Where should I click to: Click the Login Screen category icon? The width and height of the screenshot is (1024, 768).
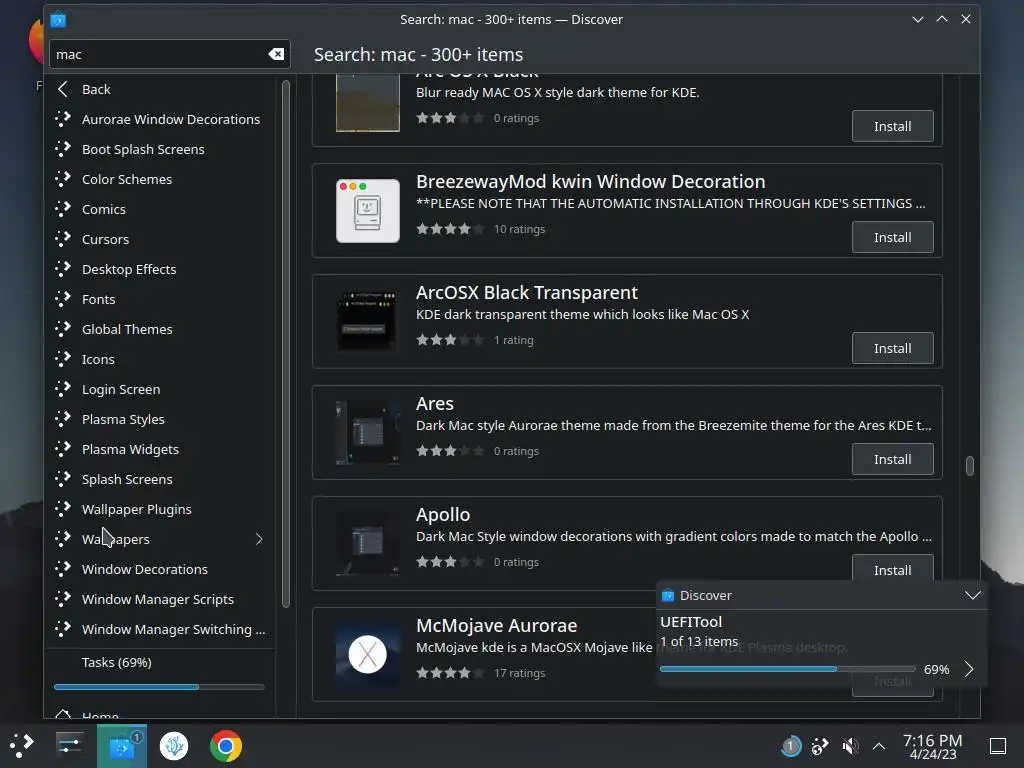[x=63, y=389]
